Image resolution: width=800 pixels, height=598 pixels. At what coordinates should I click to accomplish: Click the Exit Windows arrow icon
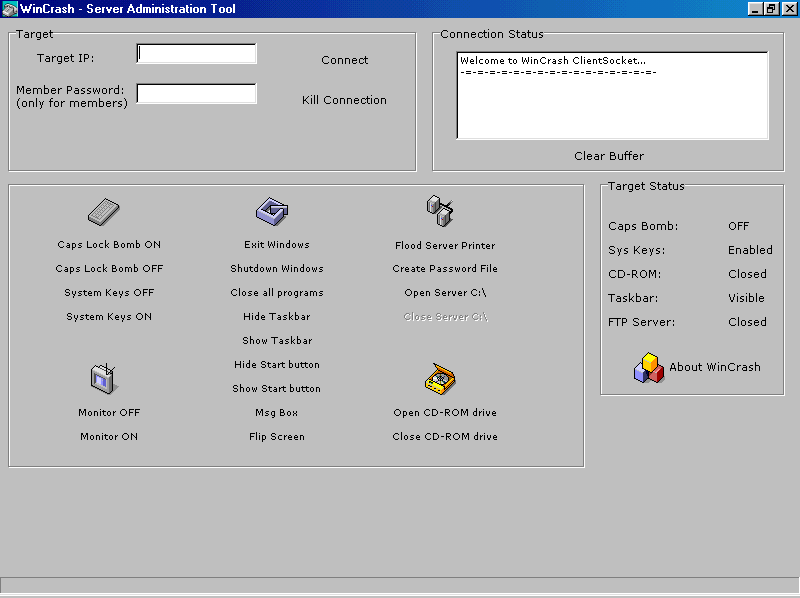(x=274, y=210)
